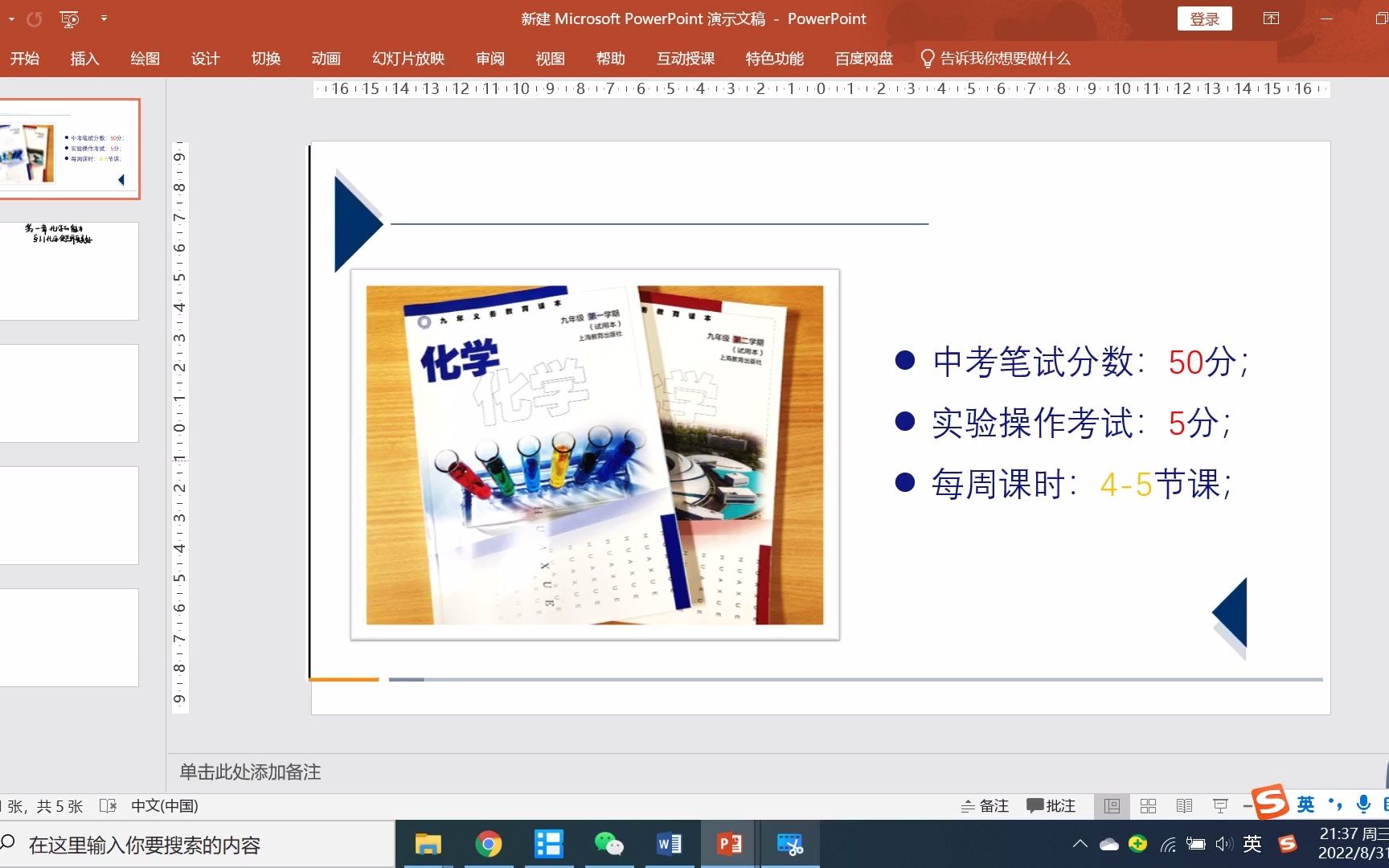This screenshot has height=868, width=1389.
Task: Toggle the 英 input language indicator
Action: click(x=1304, y=805)
